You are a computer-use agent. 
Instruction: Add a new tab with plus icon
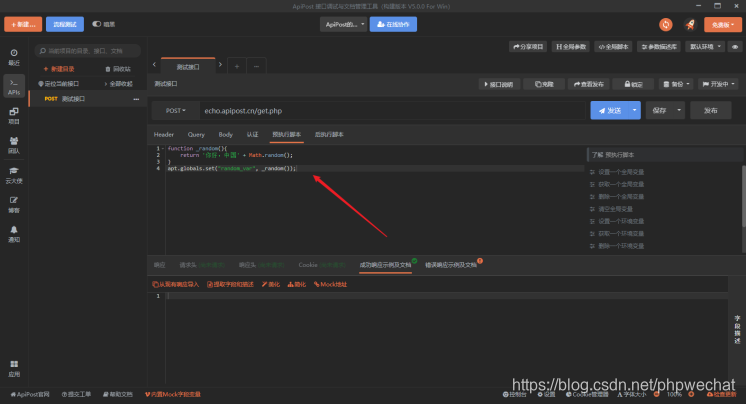click(x=237, y=66)
